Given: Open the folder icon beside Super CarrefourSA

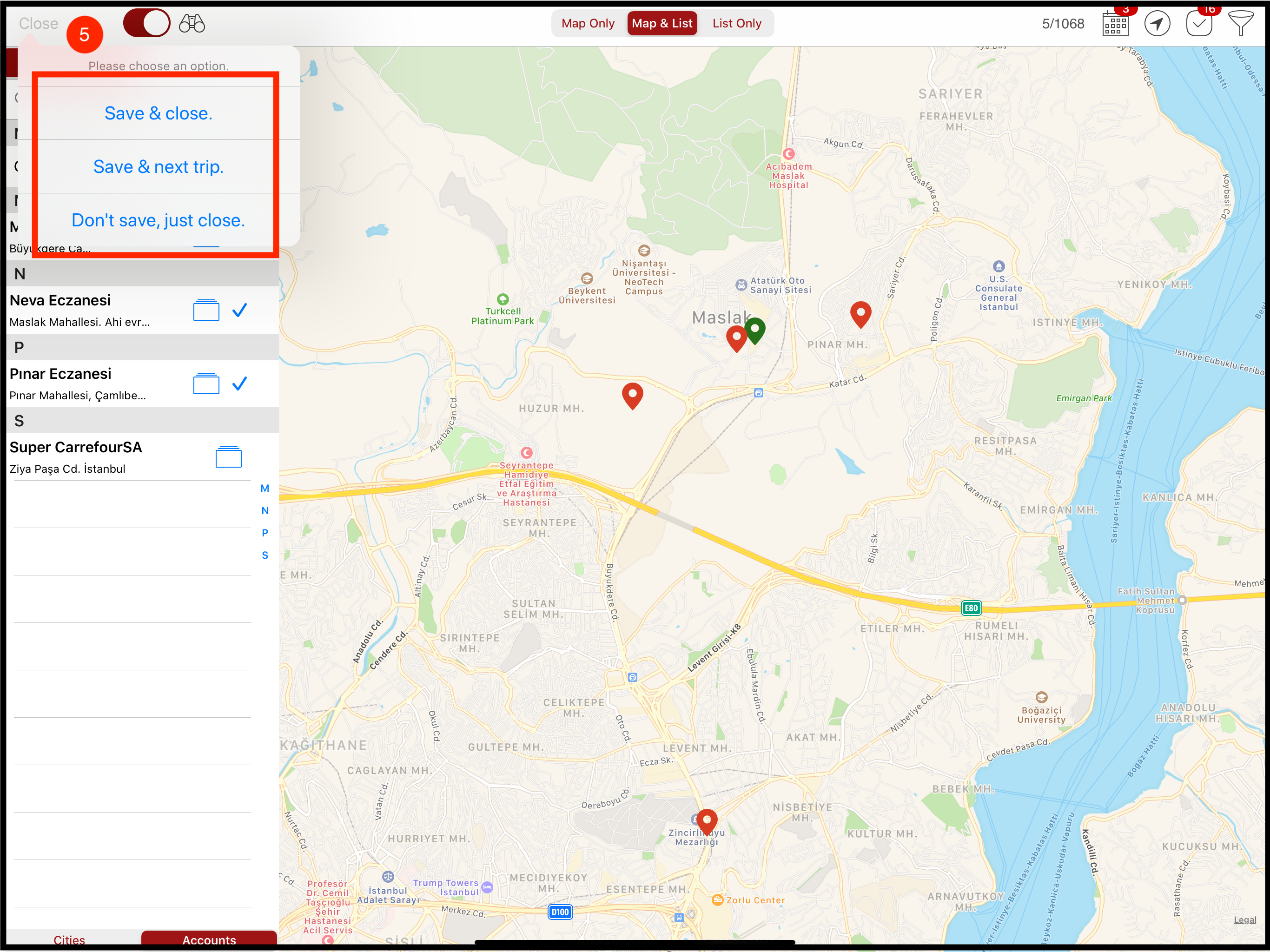Looking at the screenshot, I should 229,457.
